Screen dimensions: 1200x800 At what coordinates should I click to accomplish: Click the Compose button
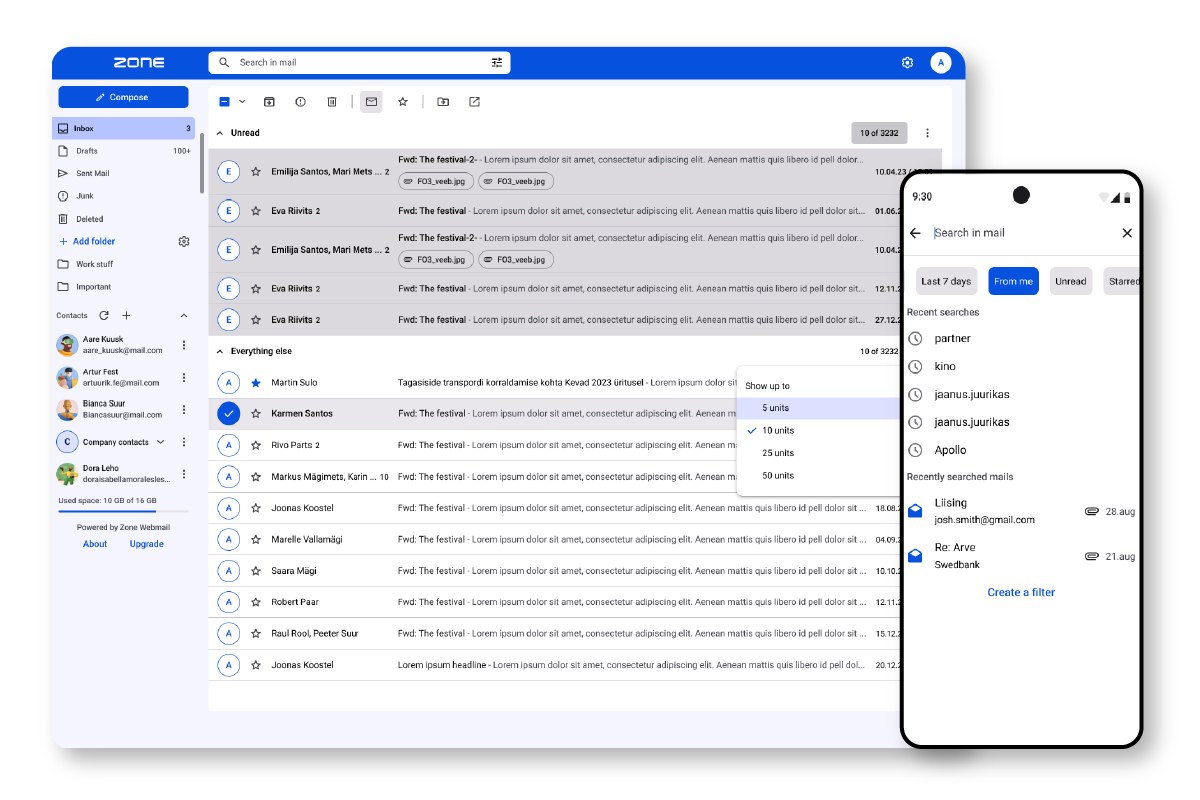pos(123,97)
